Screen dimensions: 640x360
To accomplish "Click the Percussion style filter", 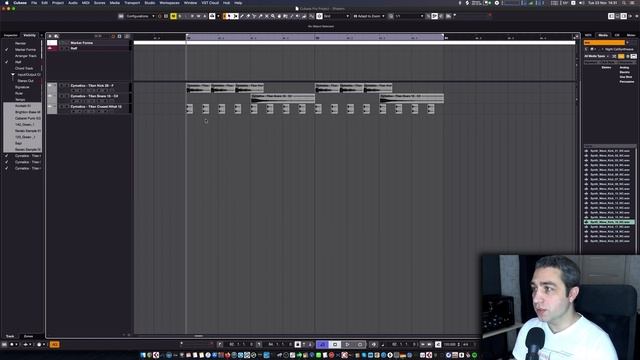I will 627,82.
